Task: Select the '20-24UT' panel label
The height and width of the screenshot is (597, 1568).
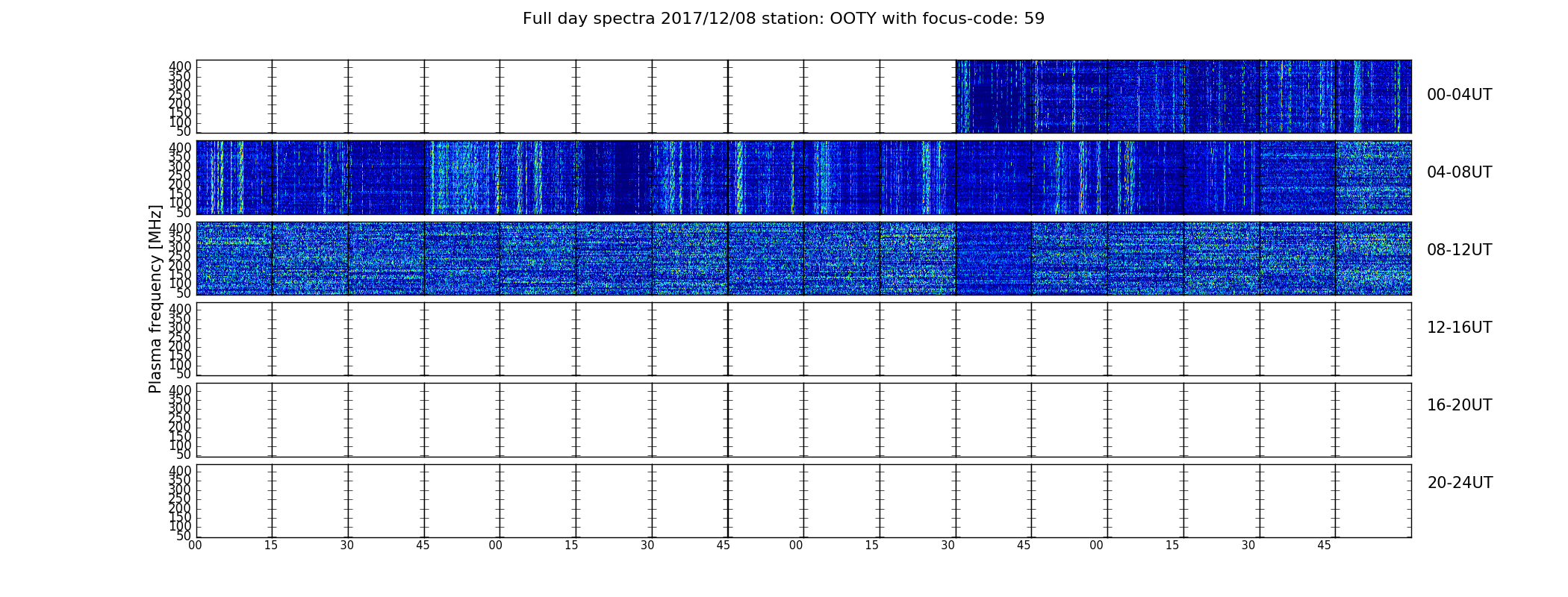Action: [1460, 483]
